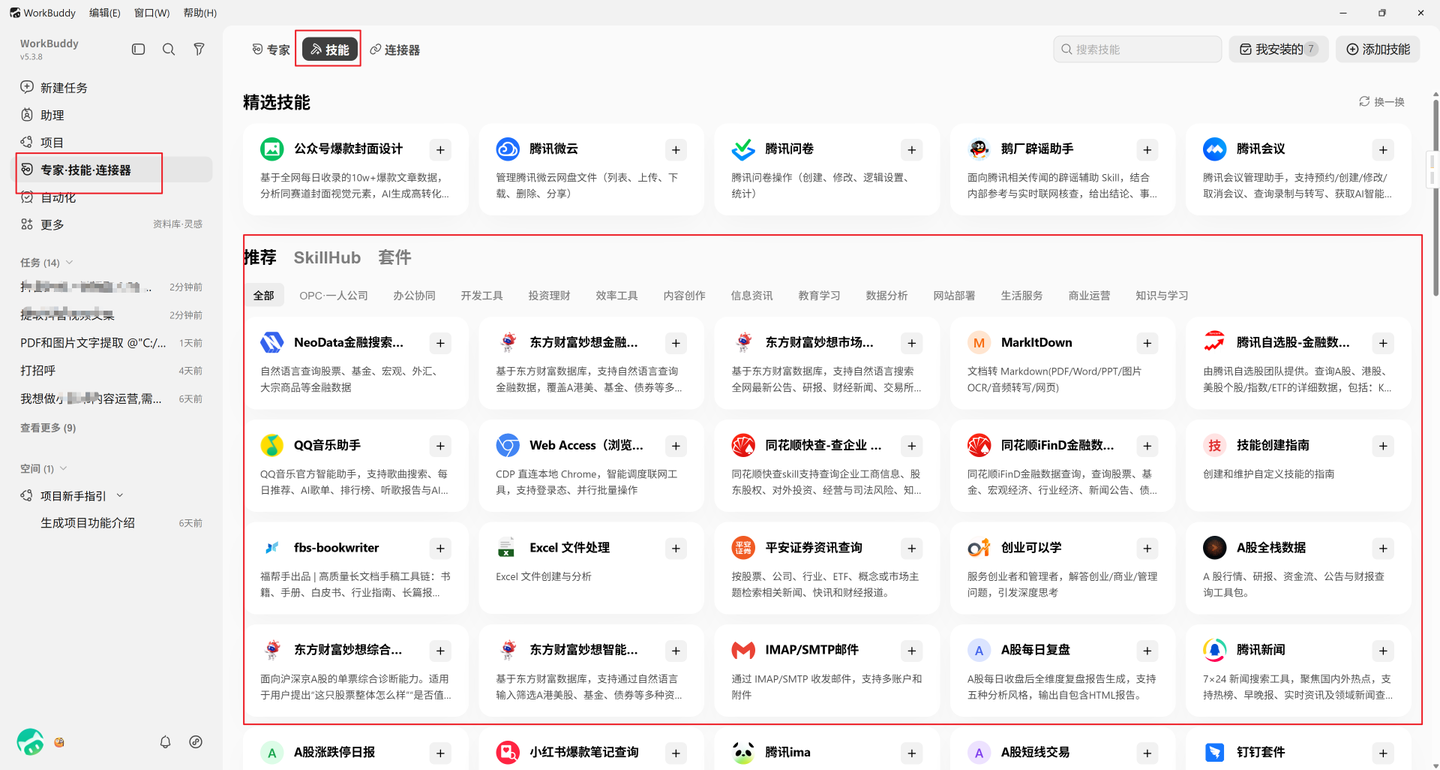Image resolution: width=1440 pixels, height=770 pixels.
Task: Filter skills by 知识与学习 category
Action: [1162, 296]
